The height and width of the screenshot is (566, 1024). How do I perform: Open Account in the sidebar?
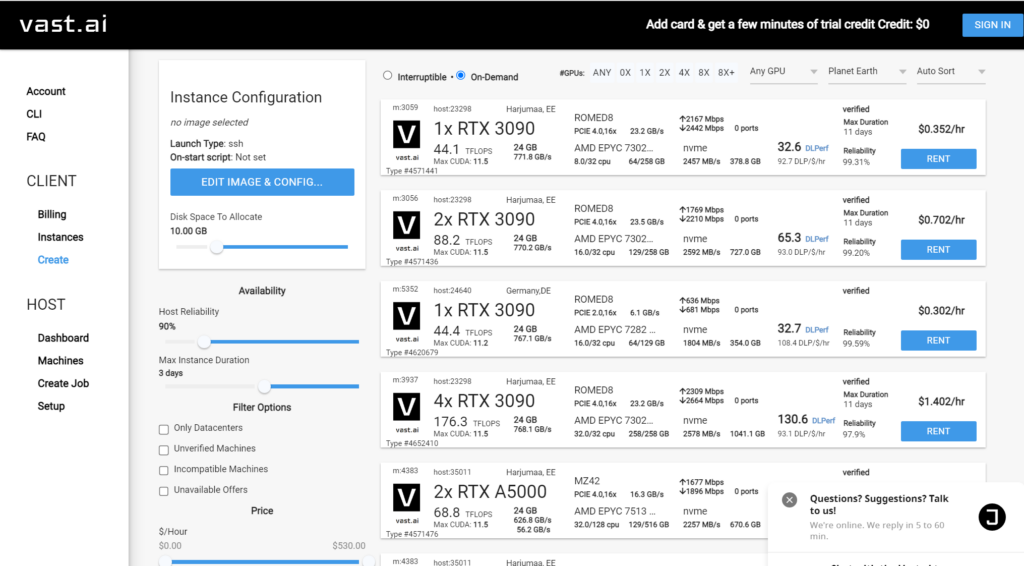point(46,91)
